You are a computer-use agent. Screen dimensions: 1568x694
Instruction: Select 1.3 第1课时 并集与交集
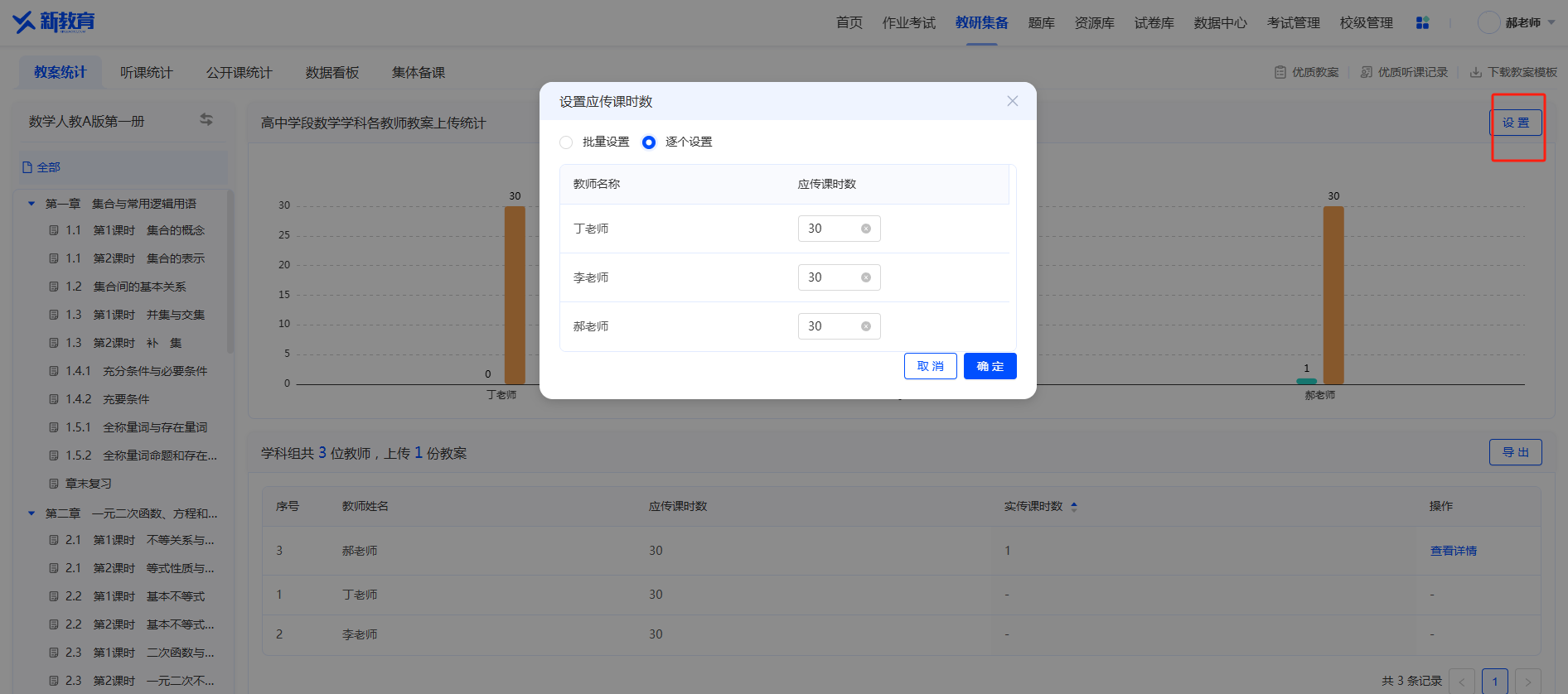point(135,315)
